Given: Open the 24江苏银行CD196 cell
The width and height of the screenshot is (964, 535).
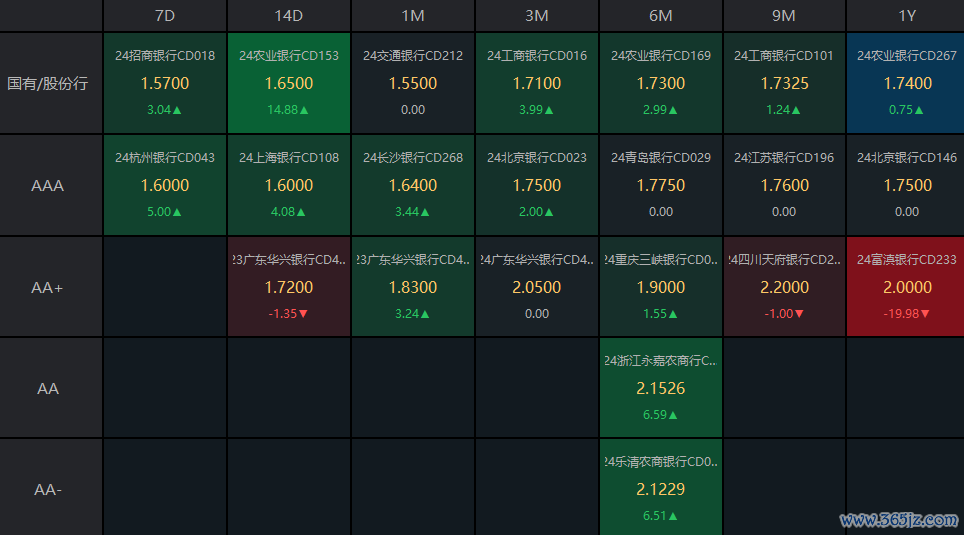Looking at the screenshot, I should tap(784, 185).
